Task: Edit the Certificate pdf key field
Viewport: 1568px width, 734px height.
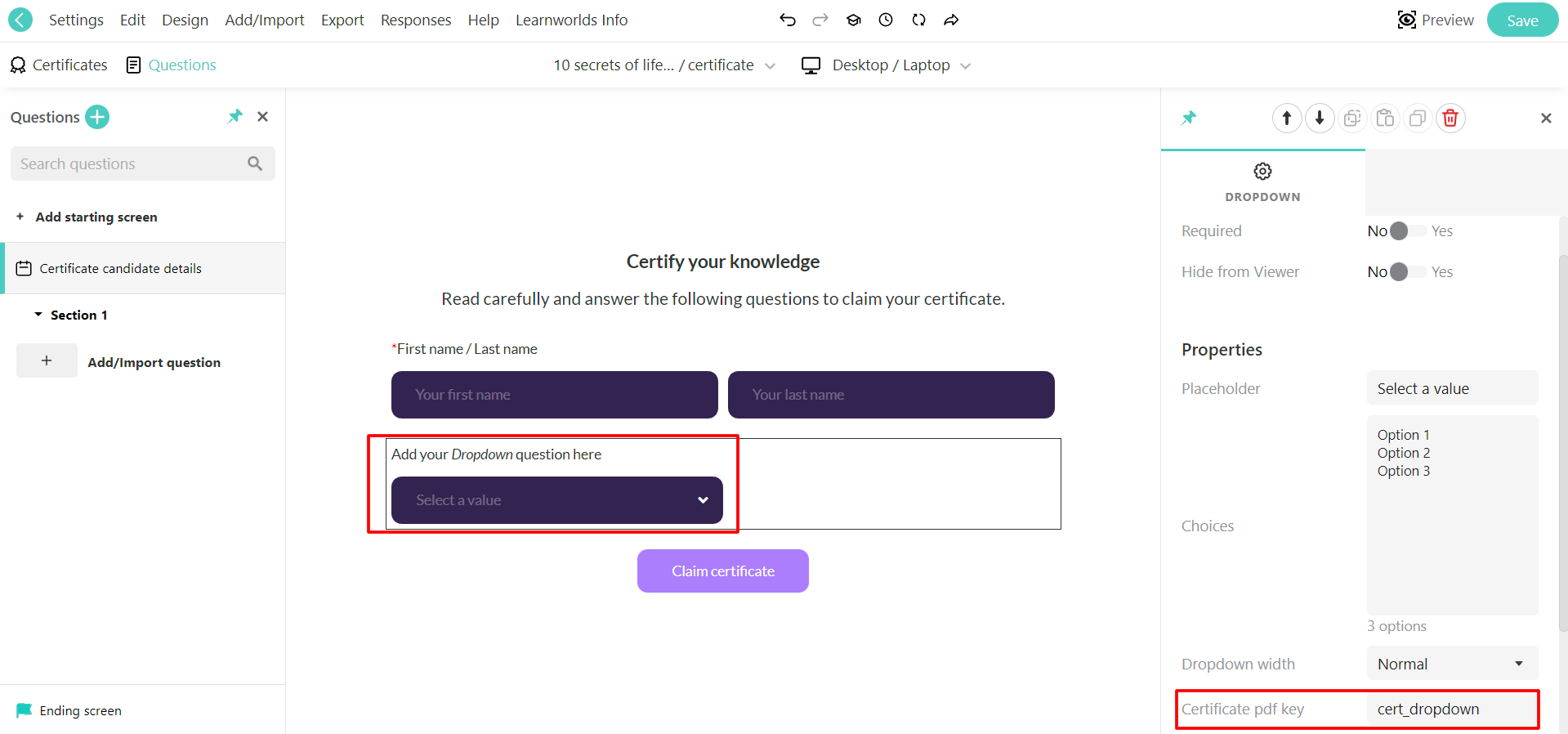Action: pyautogui.click(x=1451, y=709)
